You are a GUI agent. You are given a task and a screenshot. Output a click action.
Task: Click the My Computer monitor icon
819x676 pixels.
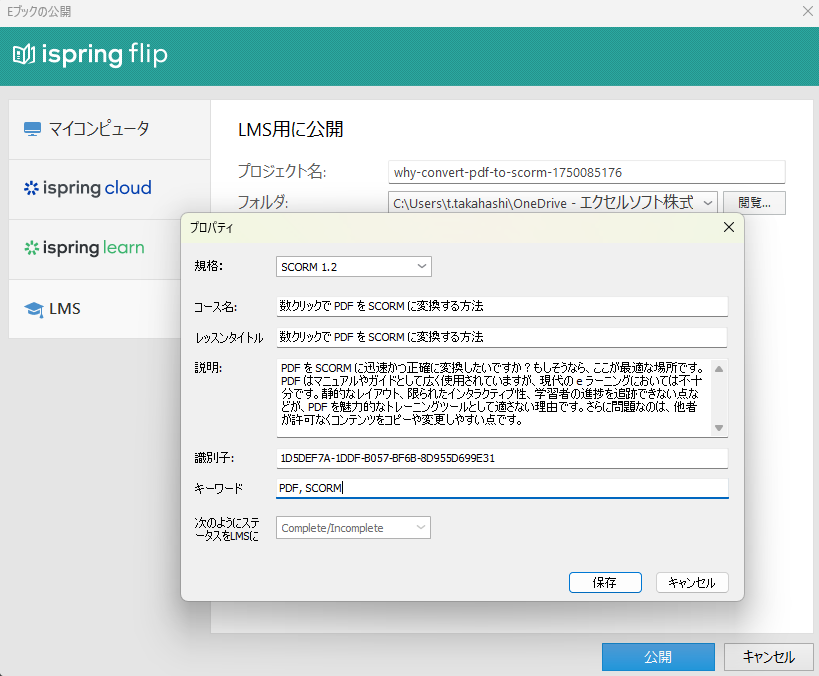(32, 129)
